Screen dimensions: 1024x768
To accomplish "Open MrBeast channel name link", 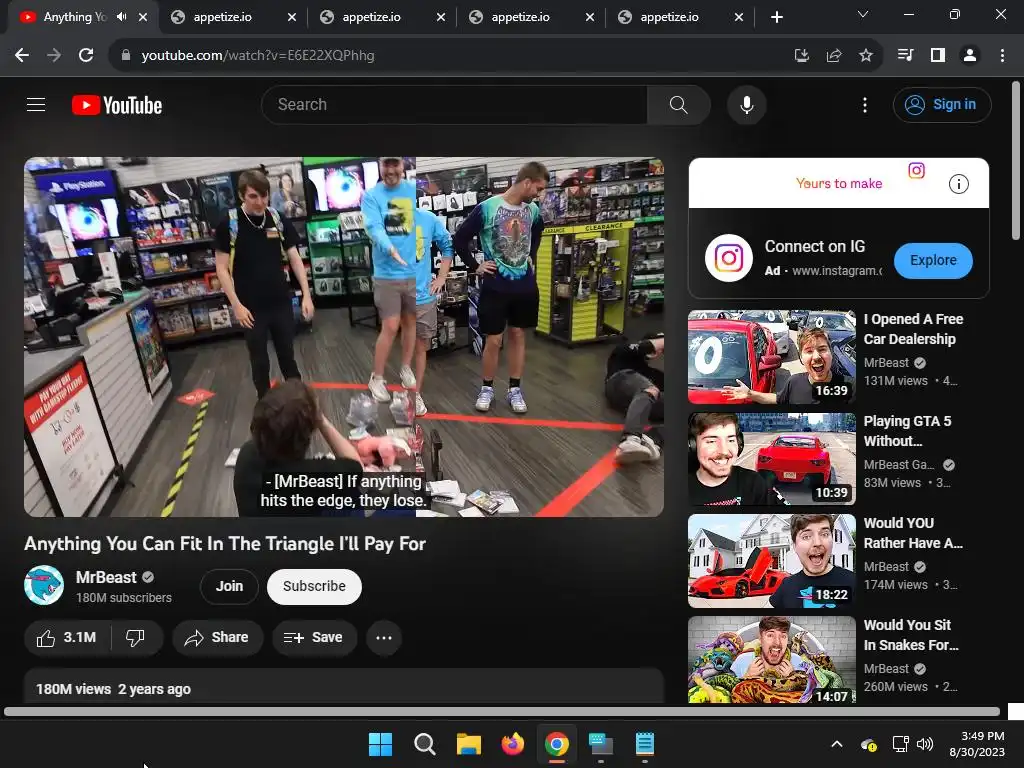I will (106, 577).
